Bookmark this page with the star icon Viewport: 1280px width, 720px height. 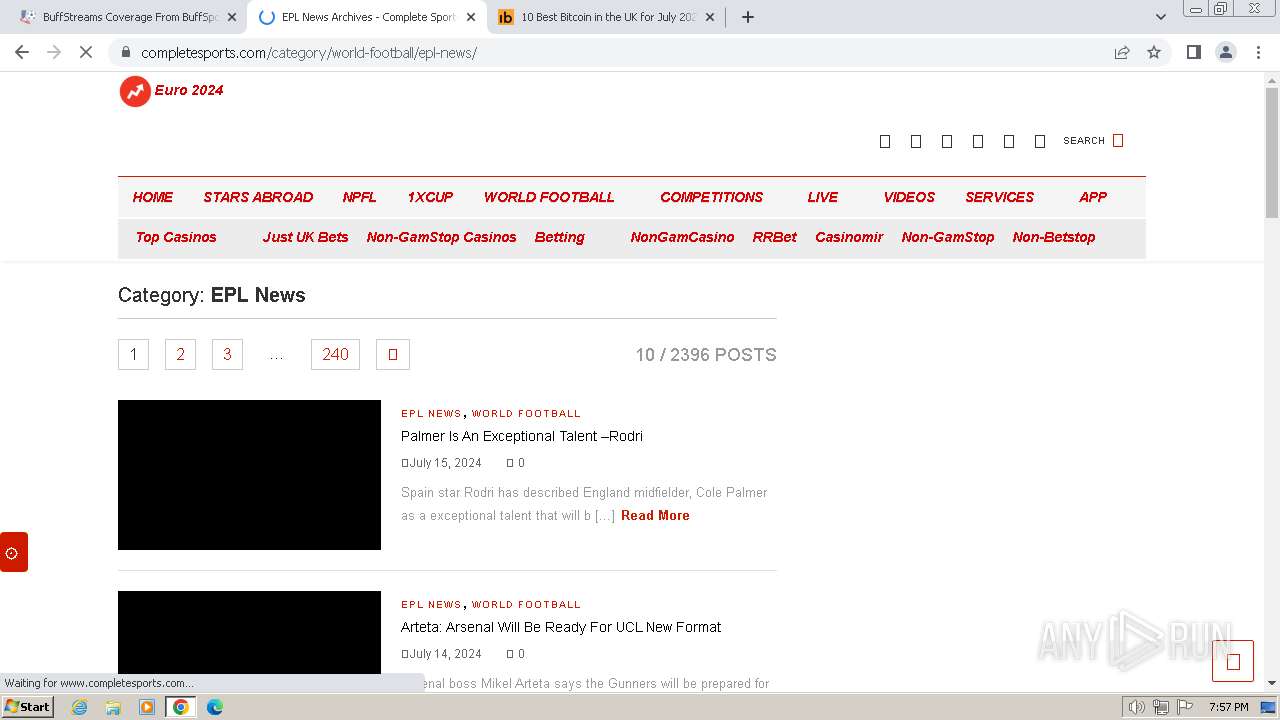(1154, 52)
